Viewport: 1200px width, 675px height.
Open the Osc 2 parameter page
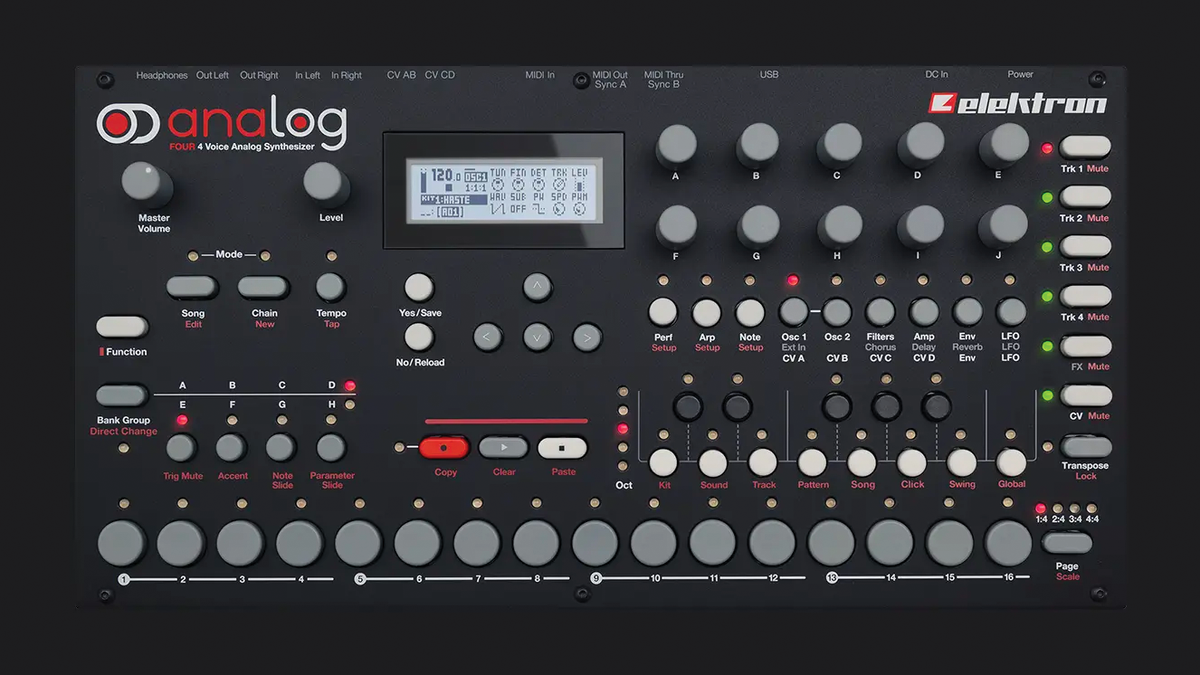tap(837, 312)
